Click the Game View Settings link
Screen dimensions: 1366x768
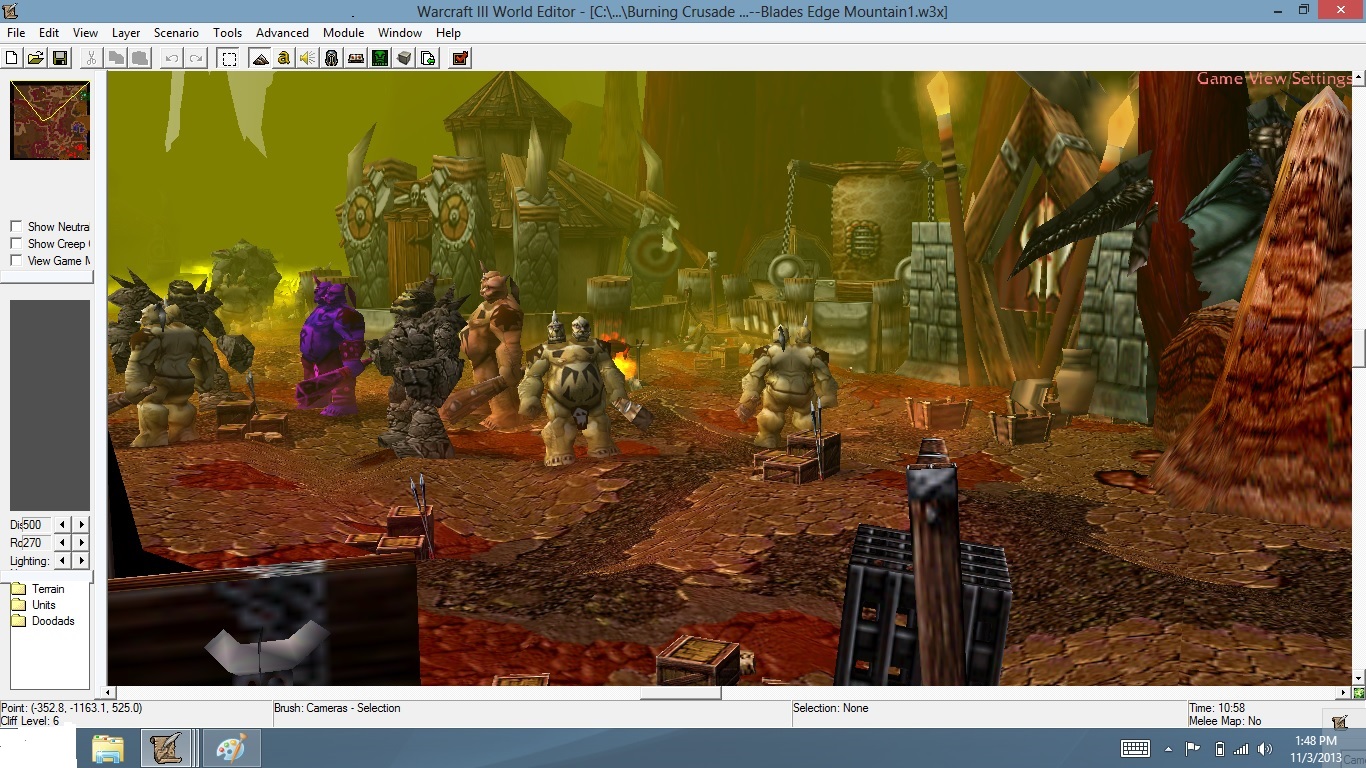tap(1275, 78)
